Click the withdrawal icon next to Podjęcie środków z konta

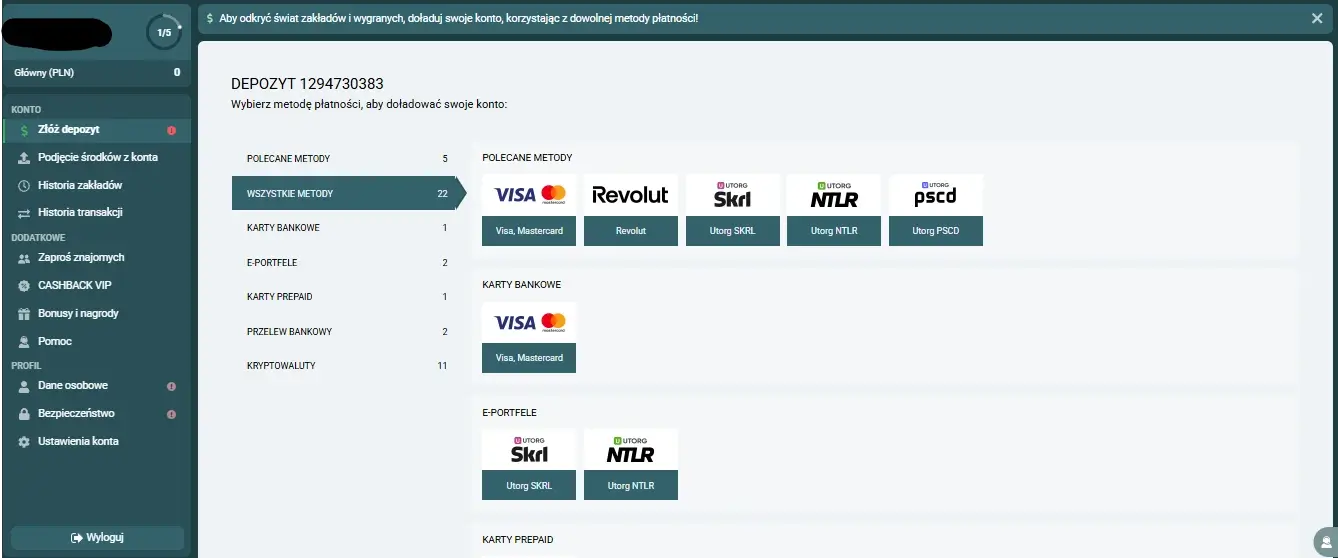coord(24,158)
